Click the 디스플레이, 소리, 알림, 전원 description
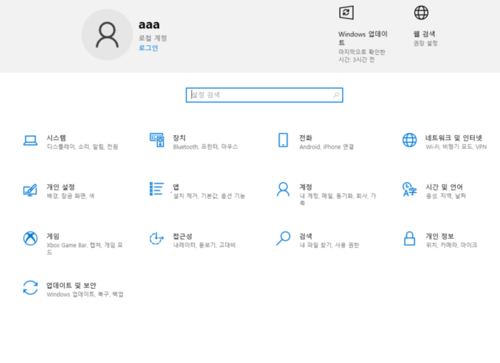This screenshot has height=363, width=500. [x=82, y=147]
